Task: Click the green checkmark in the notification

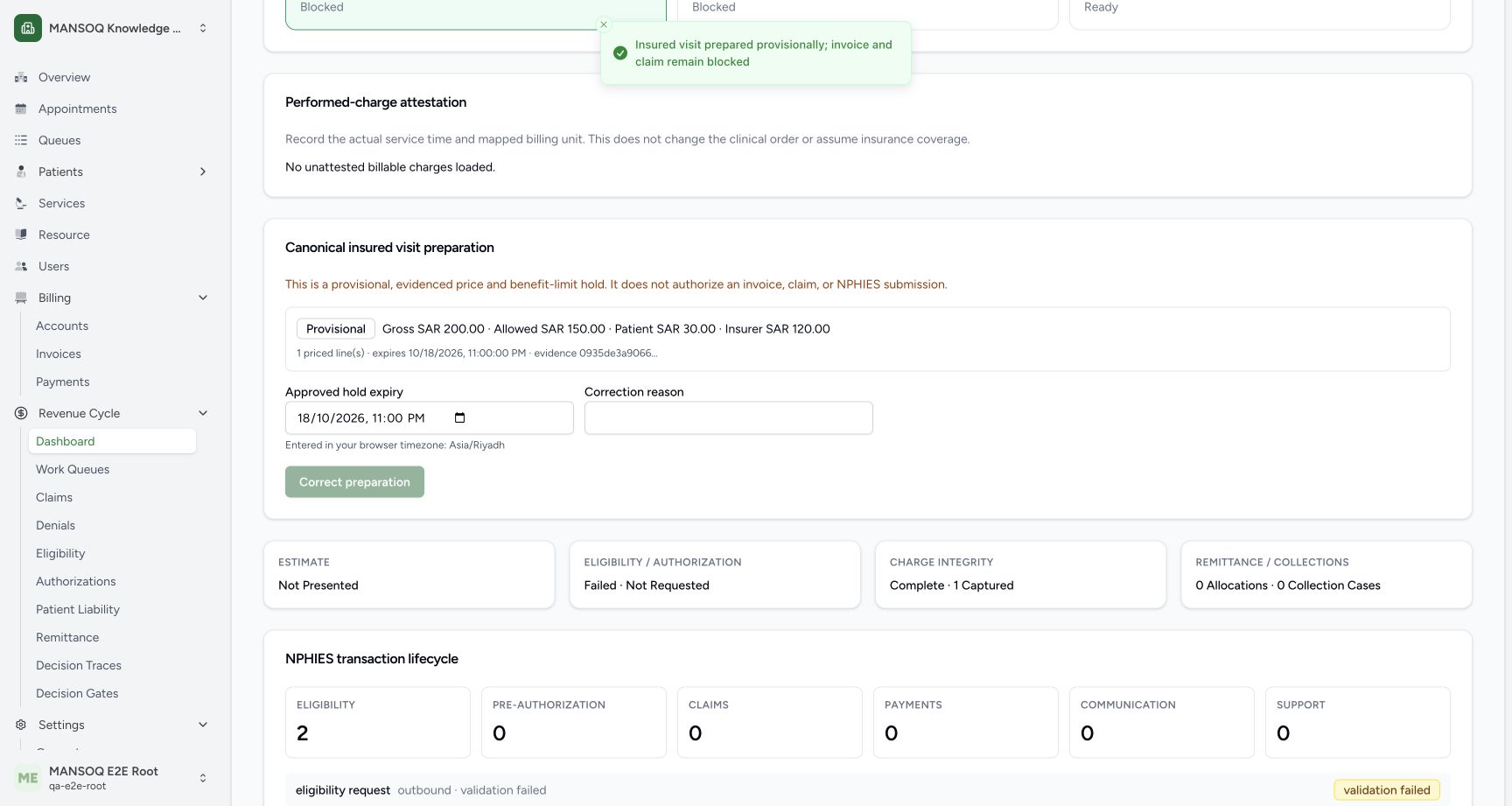Action: tap(620, 53)
